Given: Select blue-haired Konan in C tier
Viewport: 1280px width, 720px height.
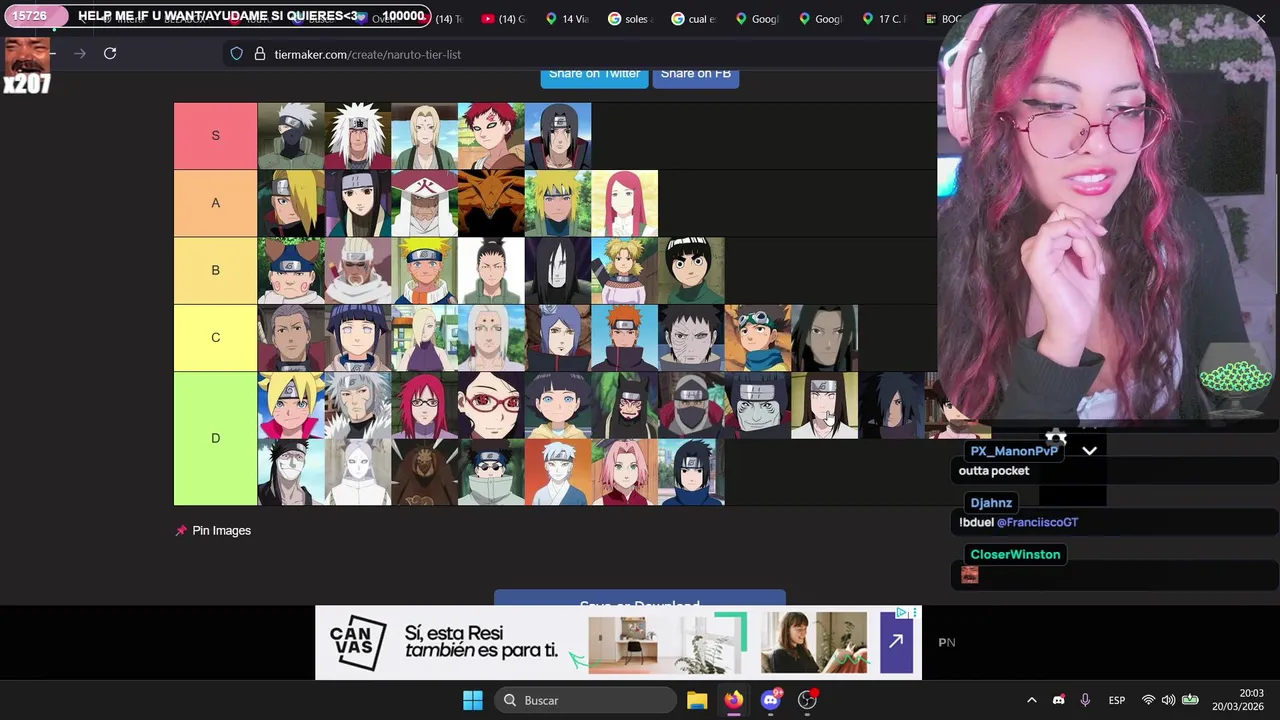Looking at the screenshot, I should tap(558, 337).
